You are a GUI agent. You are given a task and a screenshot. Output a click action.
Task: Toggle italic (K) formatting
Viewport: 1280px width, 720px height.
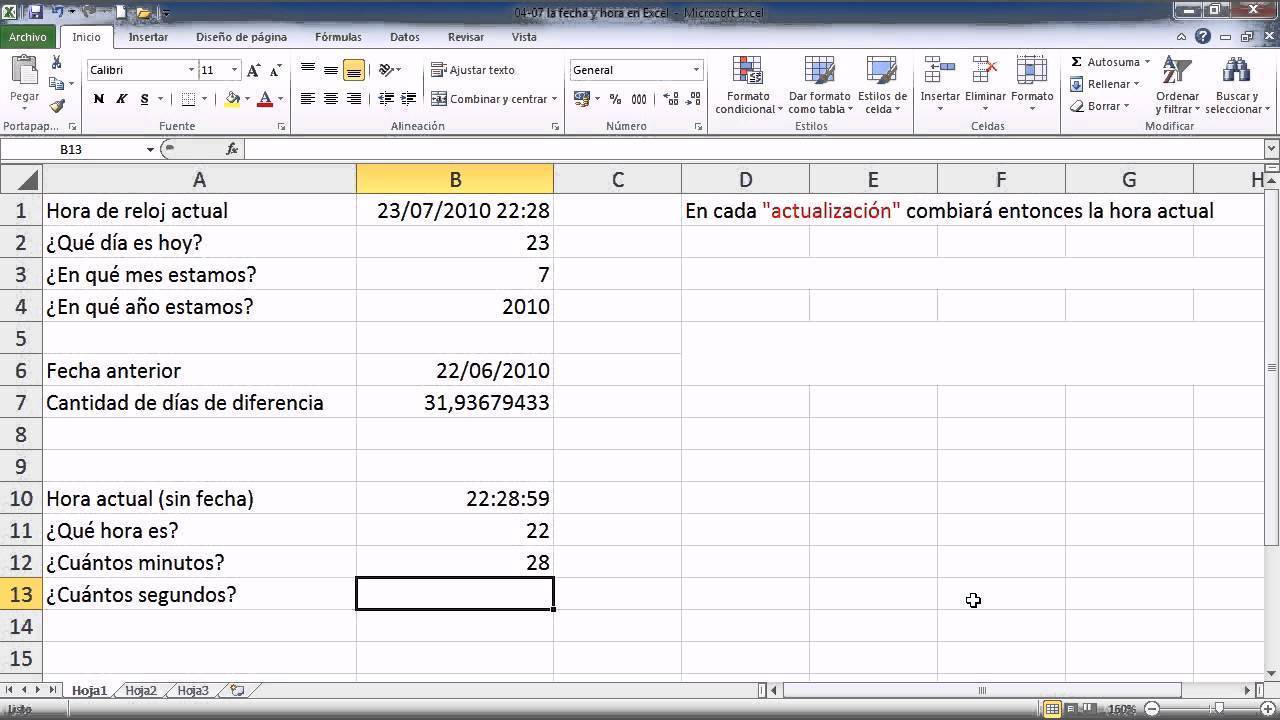[x=121, y=99]
